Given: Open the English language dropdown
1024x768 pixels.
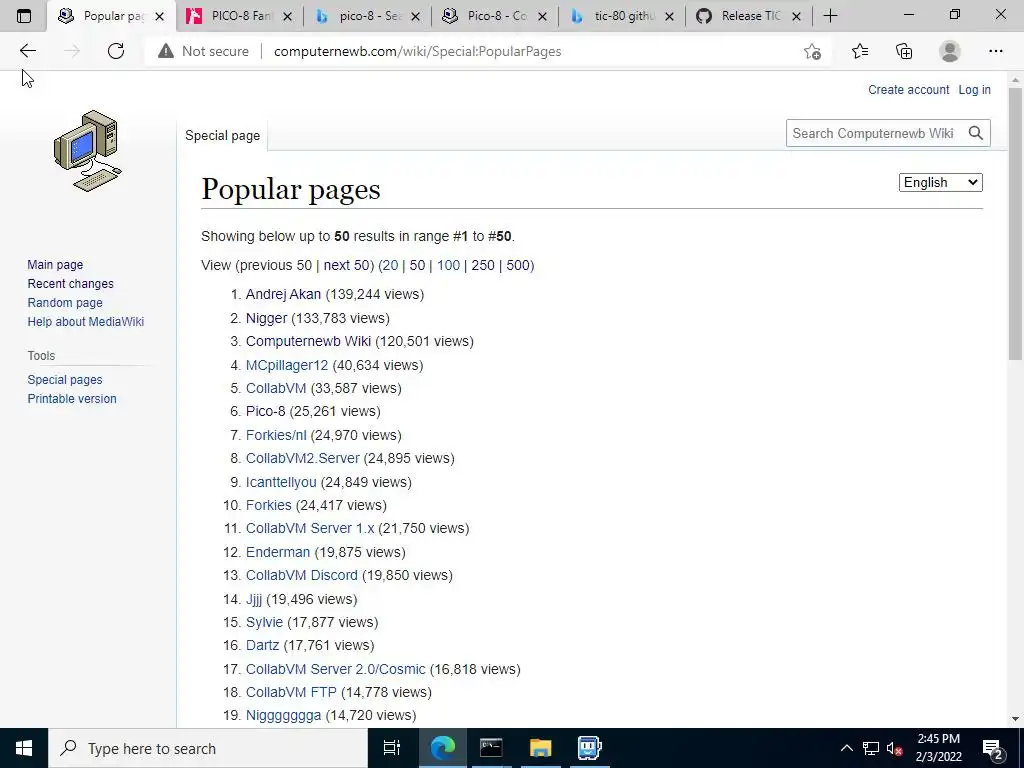Looking at the screenshot, I should [940, 183].
